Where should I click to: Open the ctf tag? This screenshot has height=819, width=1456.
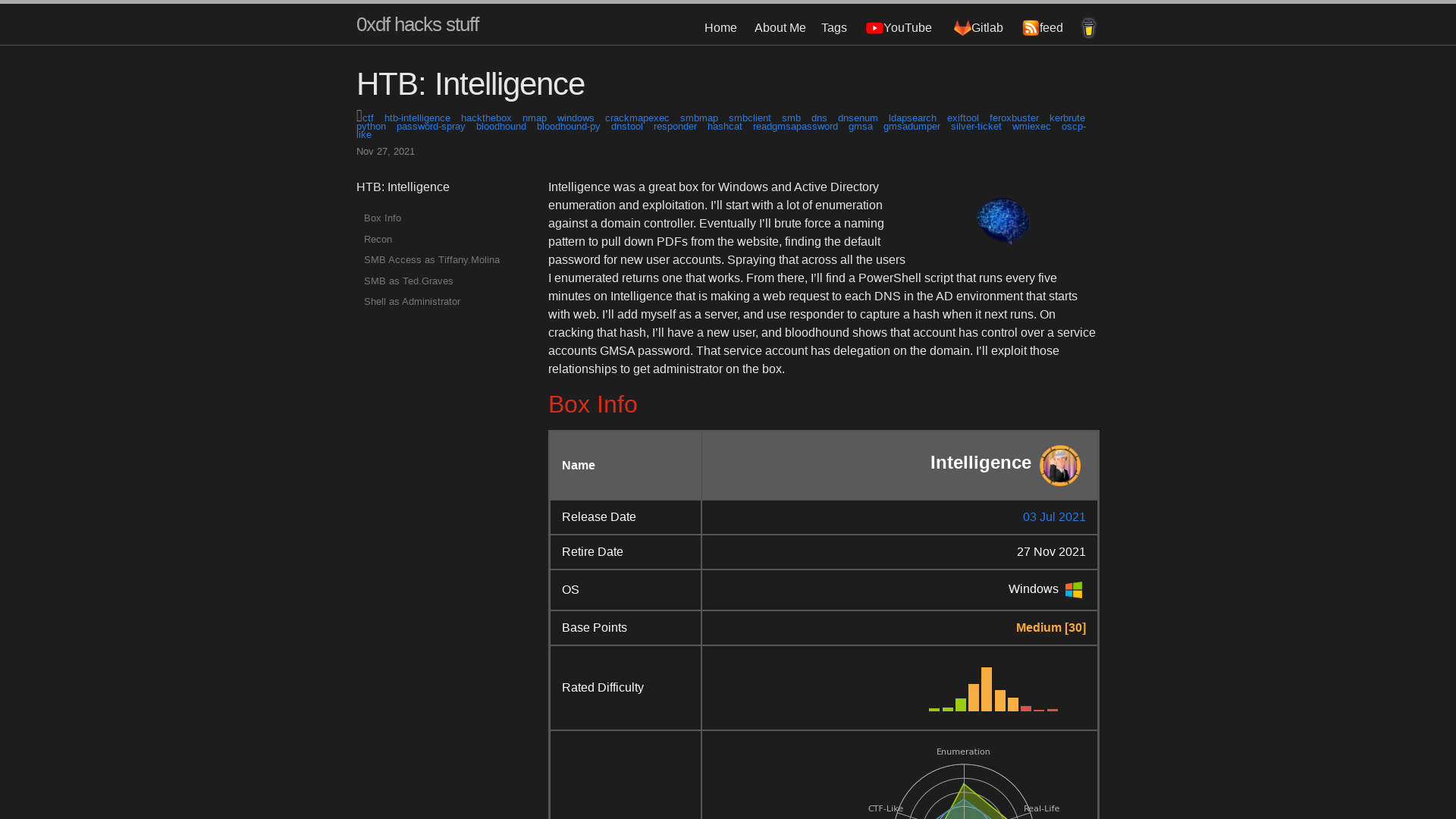pyautogui.click(x=368, y=118)
